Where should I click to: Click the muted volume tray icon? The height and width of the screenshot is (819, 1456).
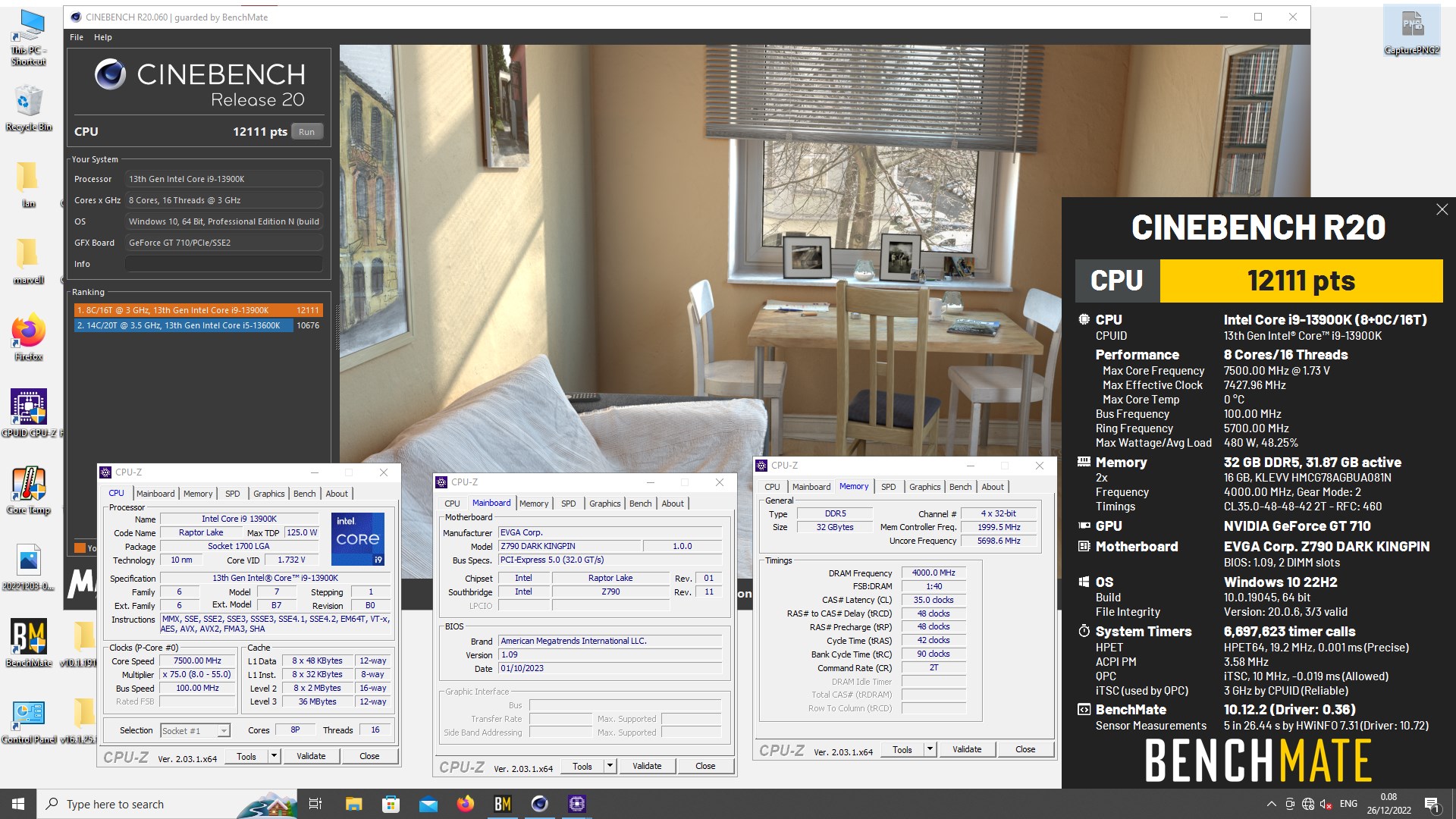[x=1326, y=804]
